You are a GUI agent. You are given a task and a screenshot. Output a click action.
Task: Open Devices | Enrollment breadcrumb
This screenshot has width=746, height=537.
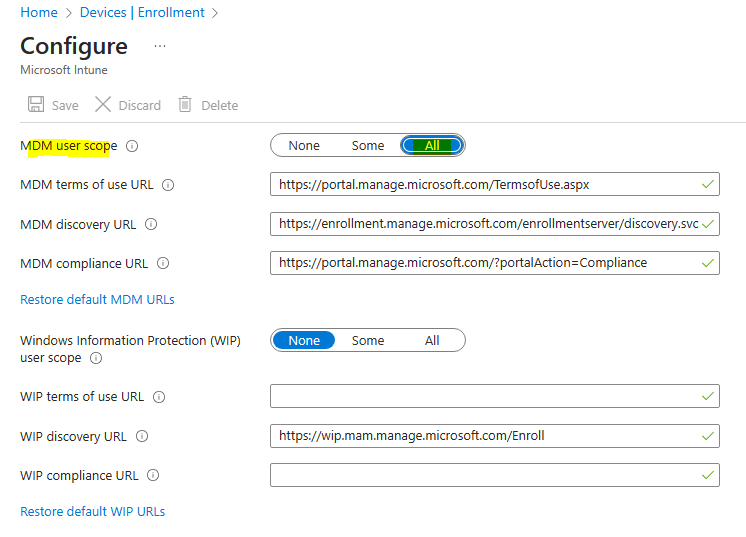pos(142,12)
